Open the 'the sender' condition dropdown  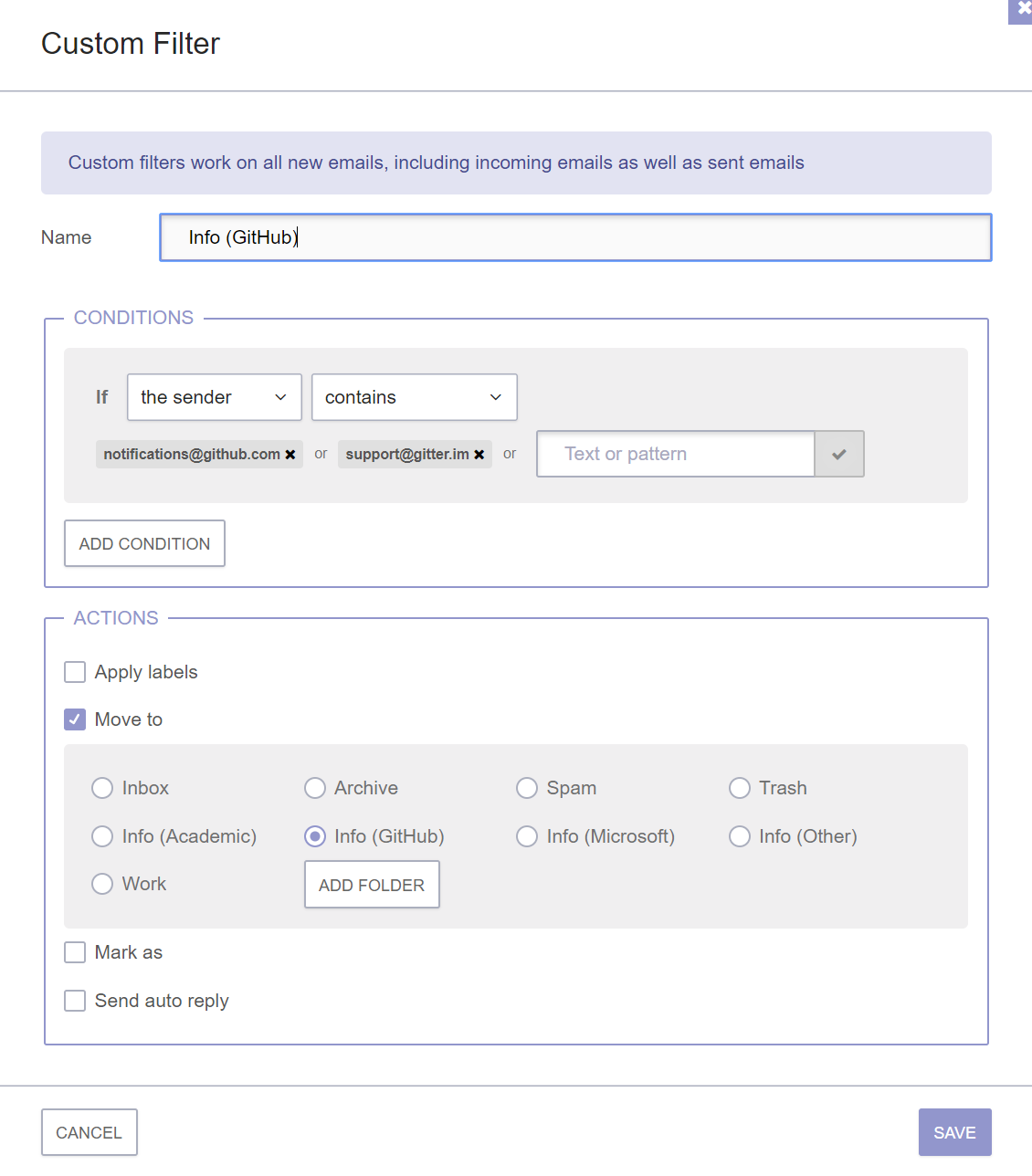tap(215, 397)
